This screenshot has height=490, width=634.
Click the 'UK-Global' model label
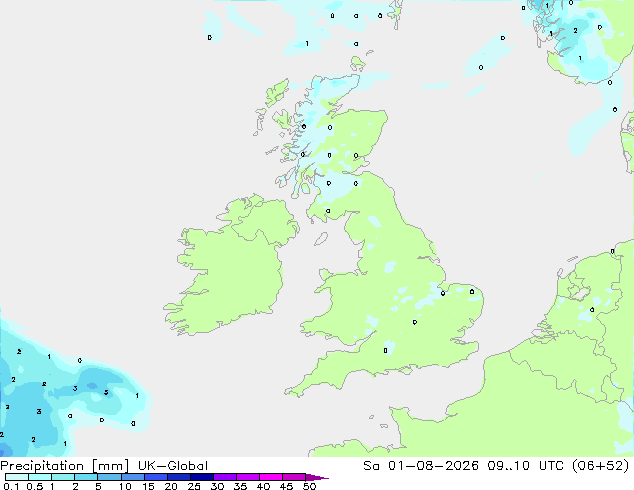pos(173,466)
